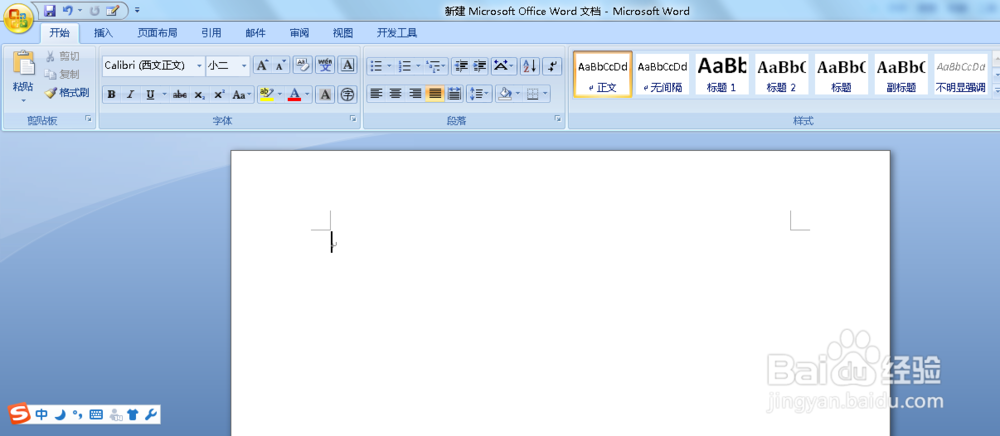Apply yellow text highlight color
The height and width of the screenshot is (436, 1000).
[267, 95]
